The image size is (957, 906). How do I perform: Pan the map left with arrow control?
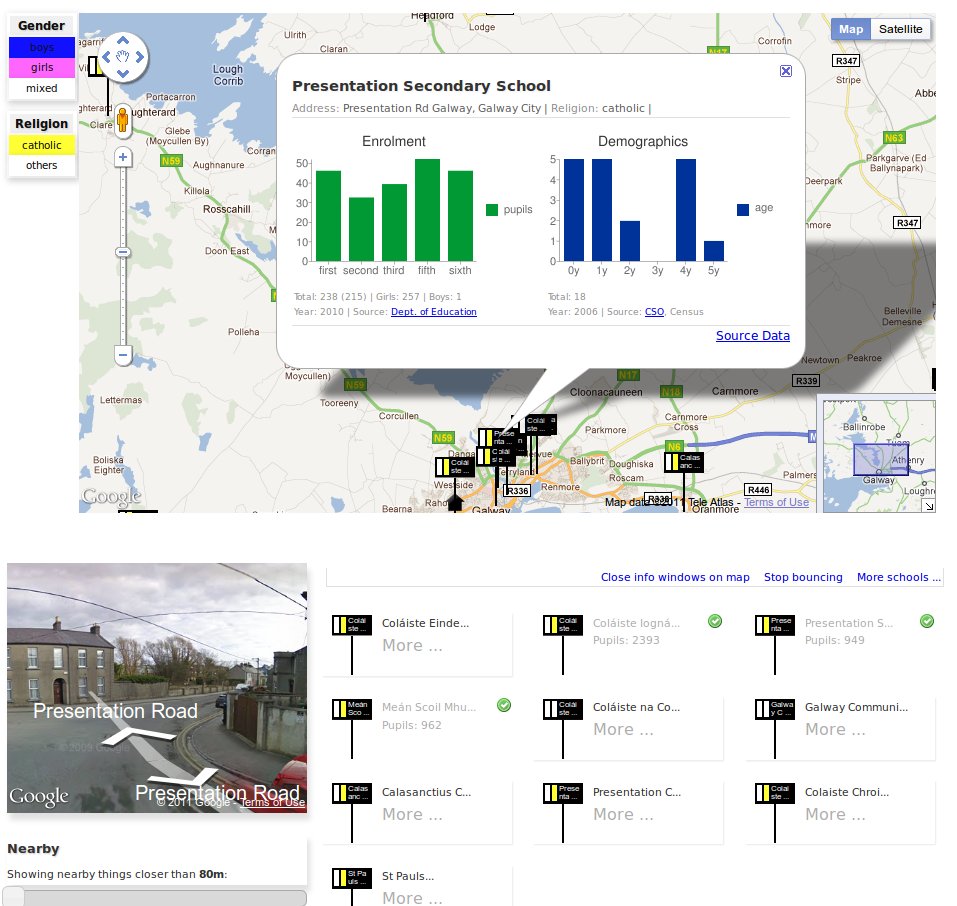tap(106, 57)
